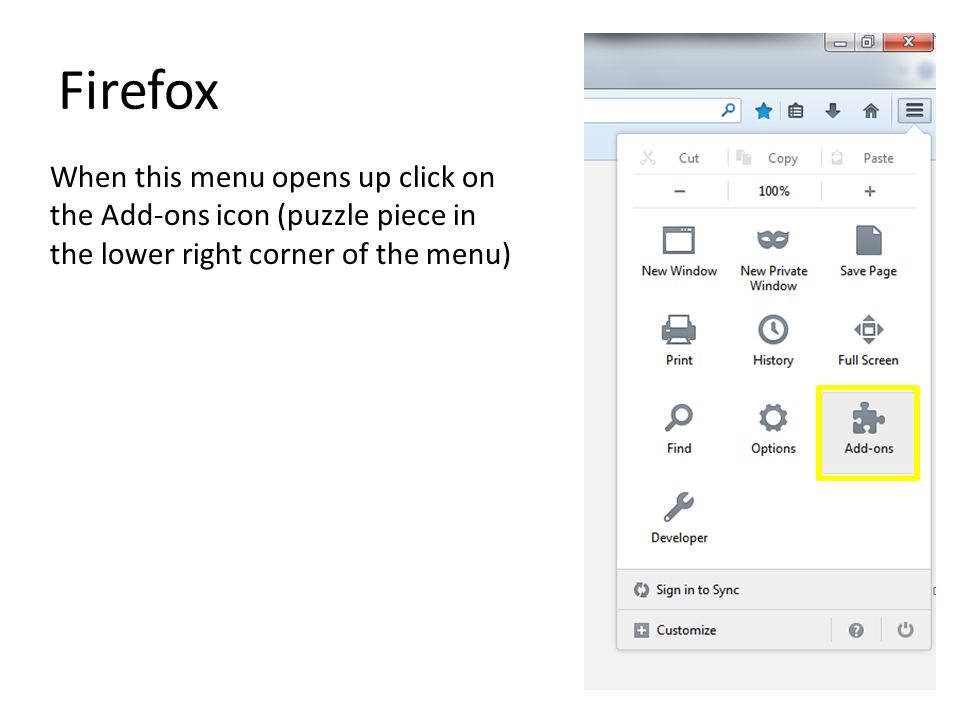
Task: Open Find in page
Action: pos(679,429)
